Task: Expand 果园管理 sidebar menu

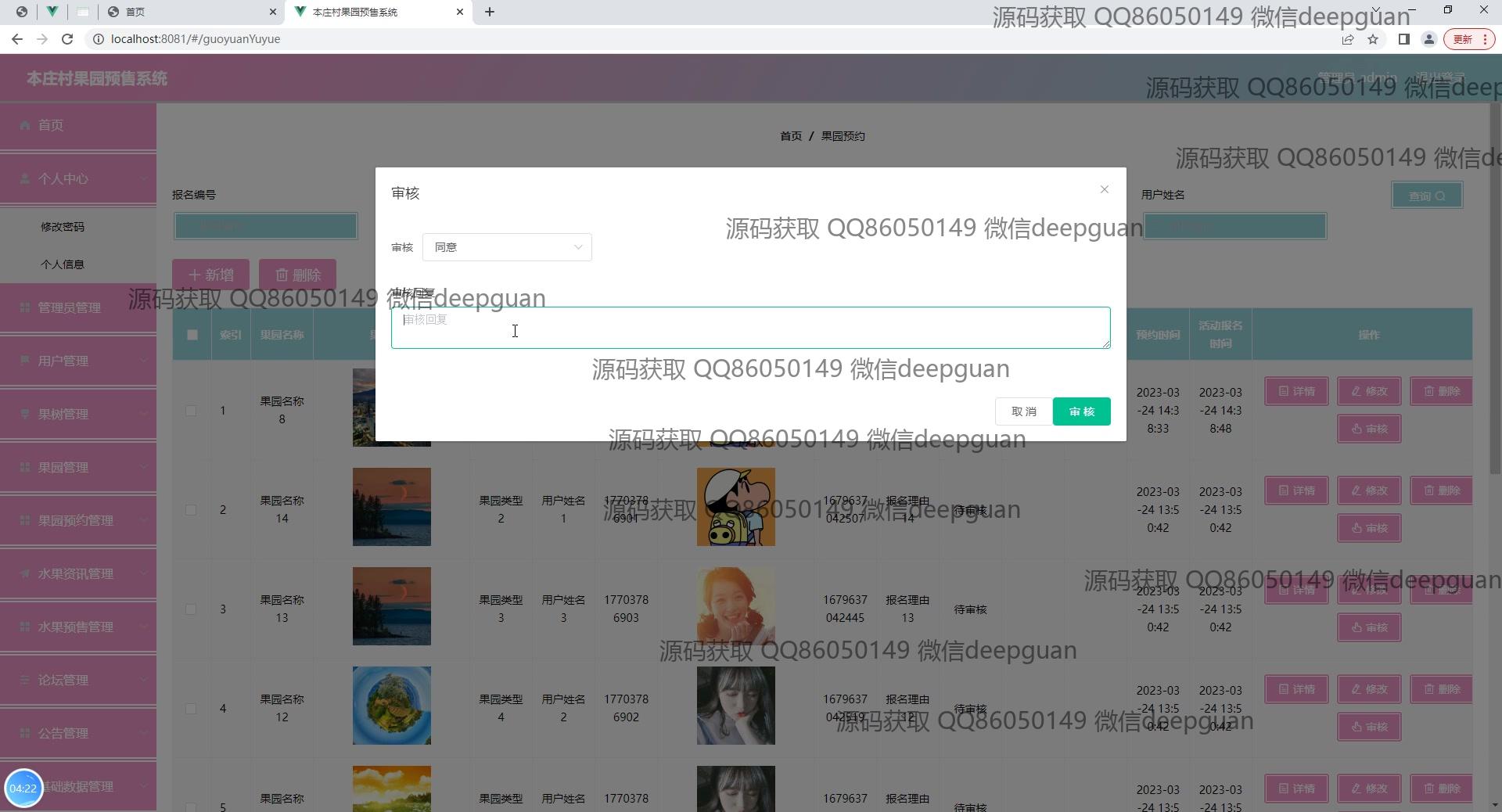Action: tap(78, 468)
